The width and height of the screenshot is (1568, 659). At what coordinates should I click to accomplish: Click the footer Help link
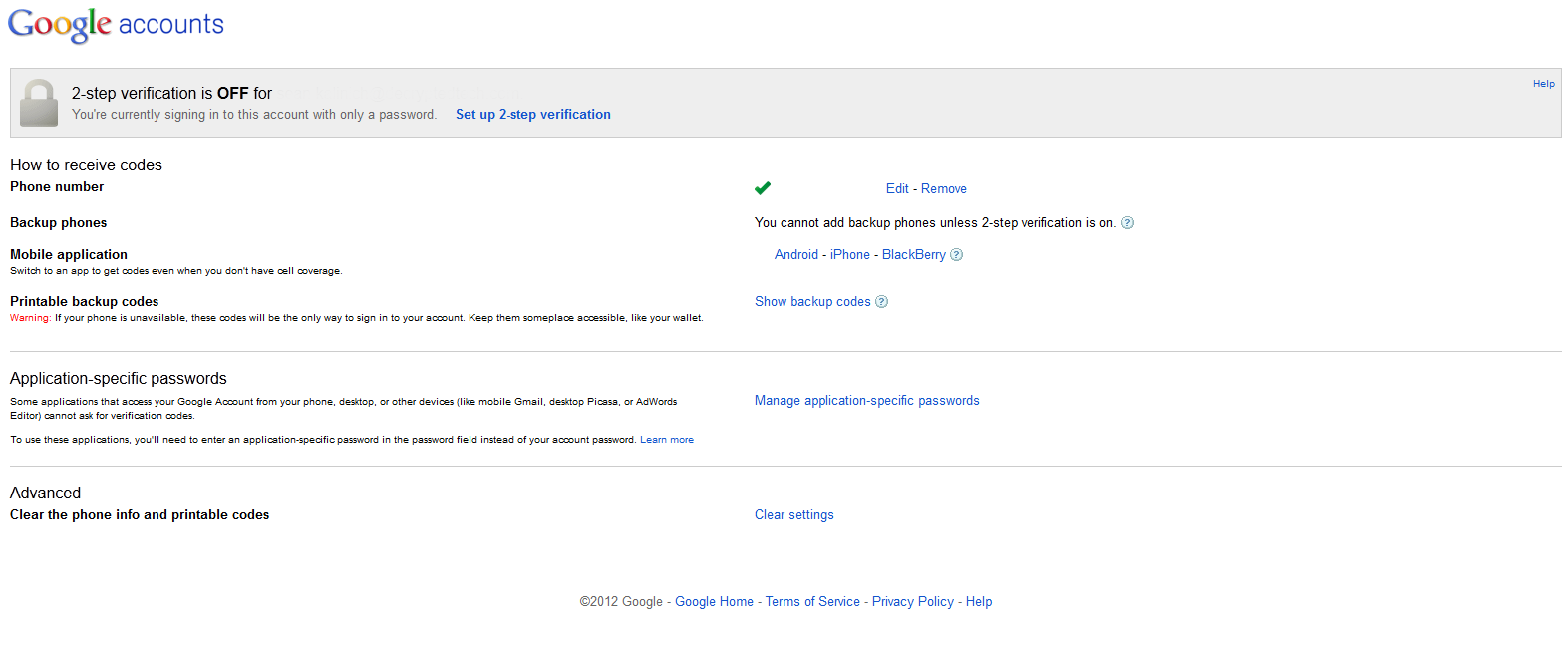click(979, 602)
